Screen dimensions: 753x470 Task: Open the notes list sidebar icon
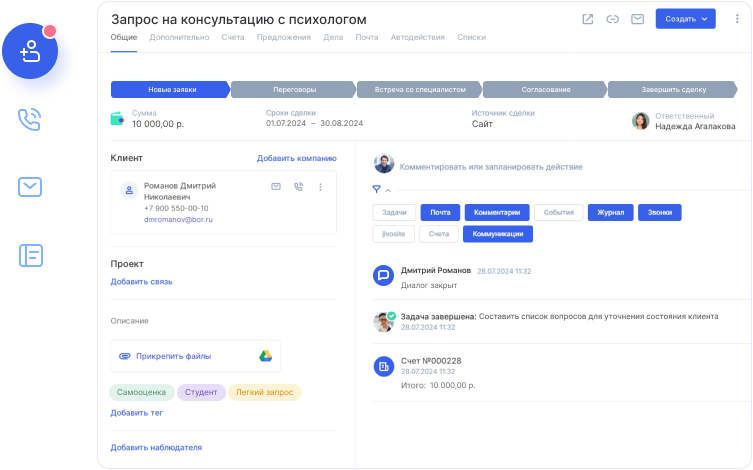click(x=31, y=255)
